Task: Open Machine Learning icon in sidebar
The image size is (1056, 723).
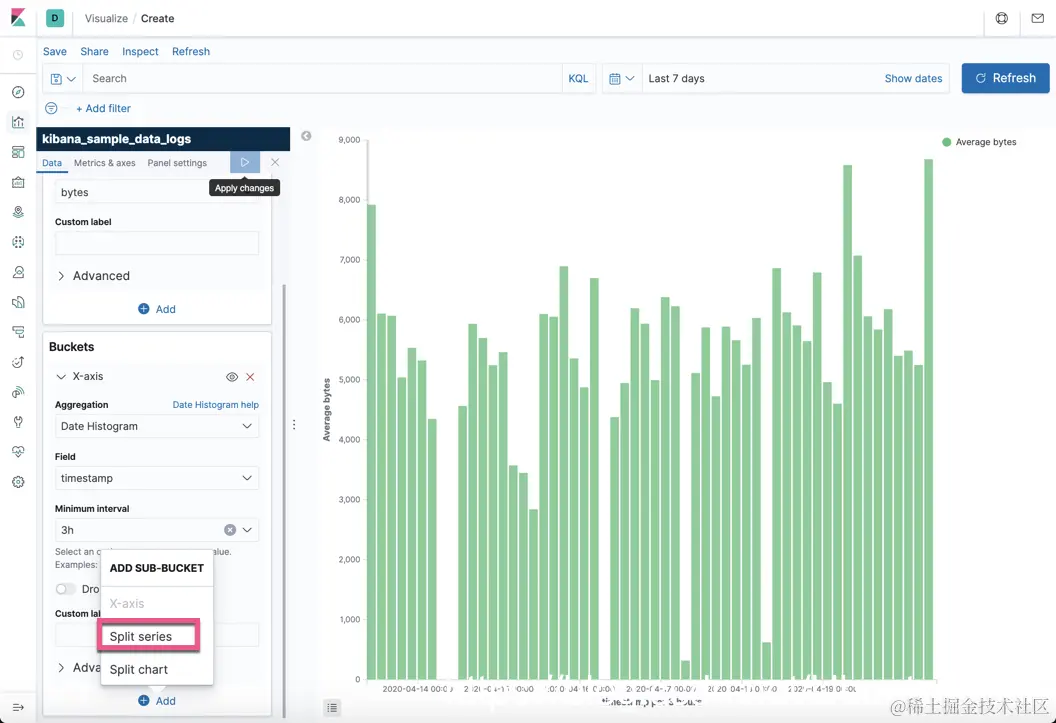Action: click(18, 242)
